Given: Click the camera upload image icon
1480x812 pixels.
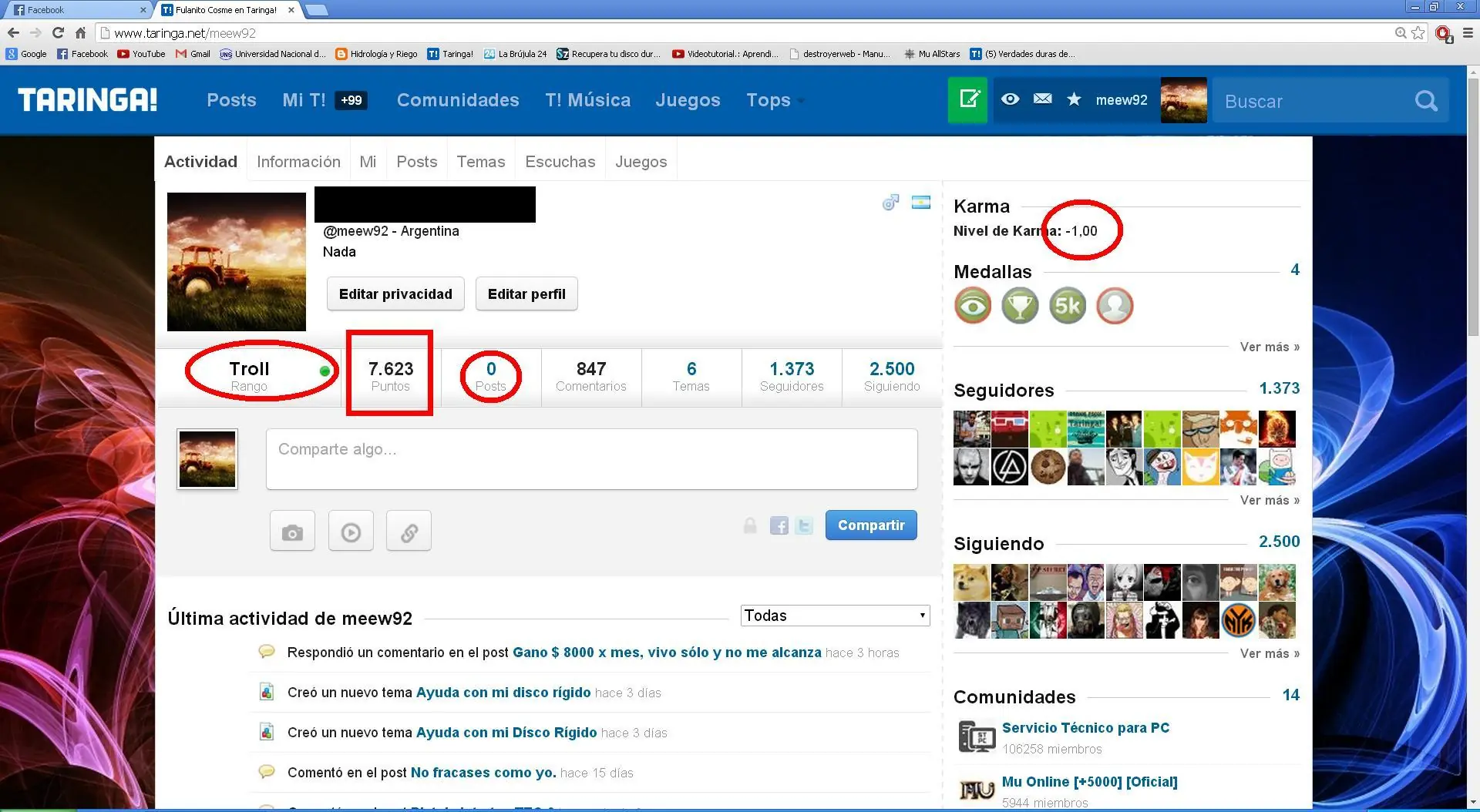Looking at the screenshot, I should point(292,531).
